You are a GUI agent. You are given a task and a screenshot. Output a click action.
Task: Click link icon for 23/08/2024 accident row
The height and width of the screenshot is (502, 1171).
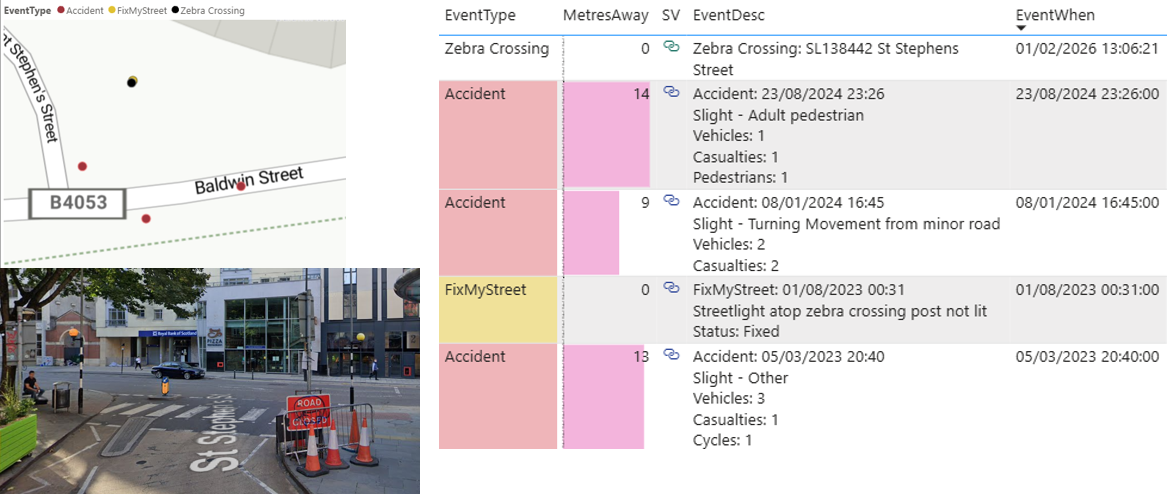coord(671,93)
